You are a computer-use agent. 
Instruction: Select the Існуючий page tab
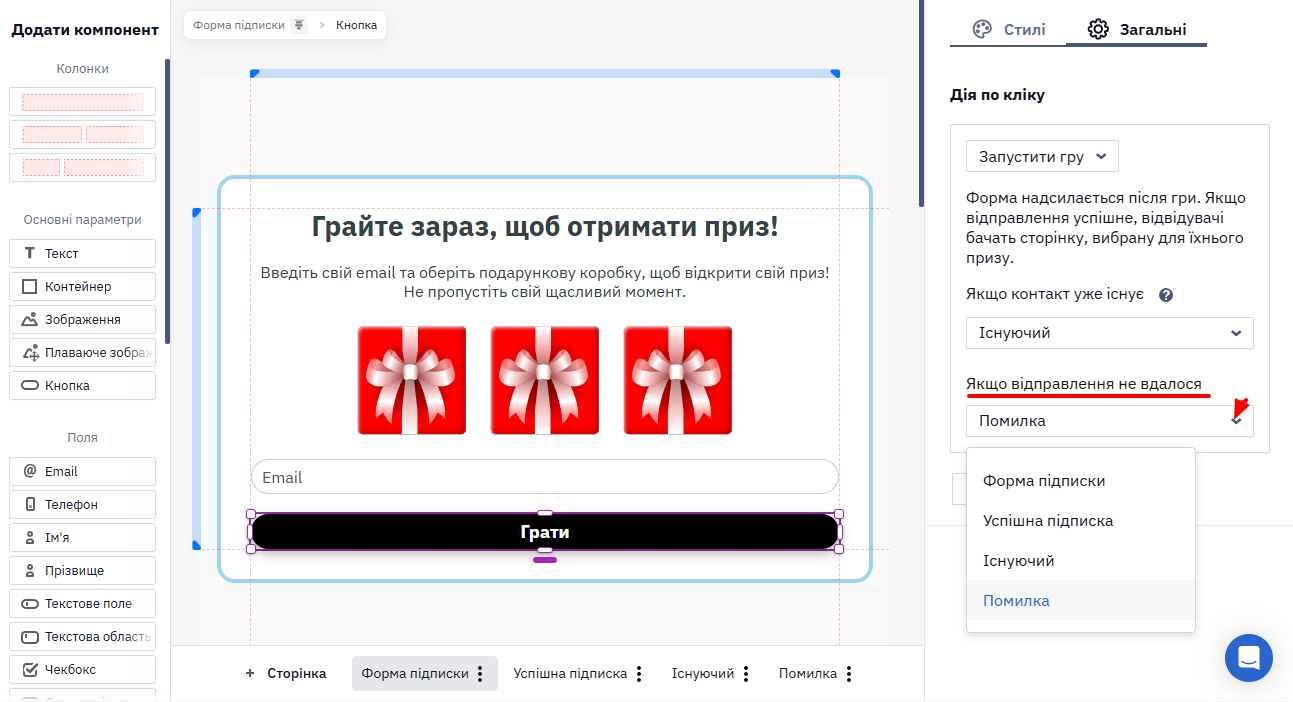point(703,673)
